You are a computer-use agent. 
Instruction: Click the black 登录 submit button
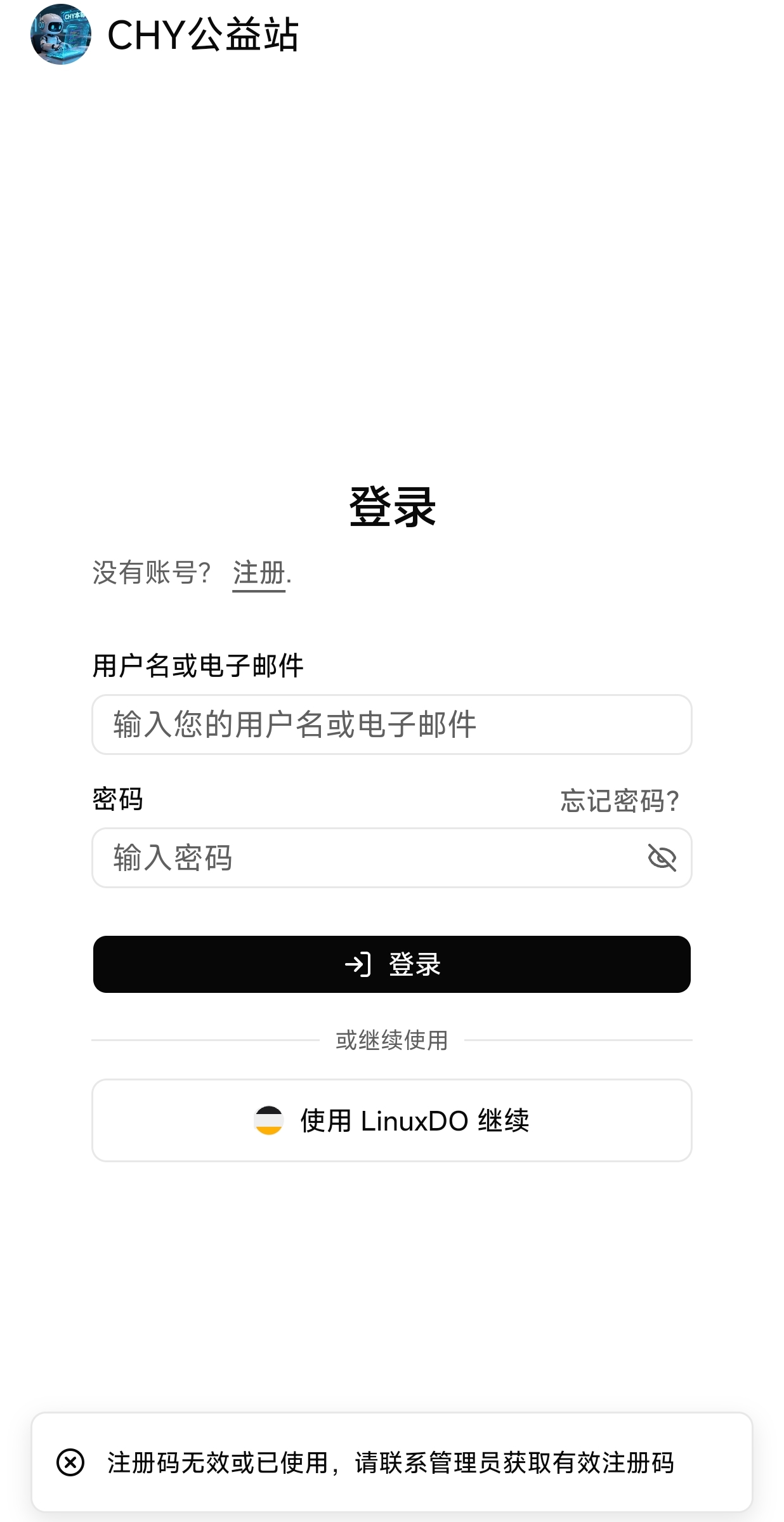[x=392, y=964]
